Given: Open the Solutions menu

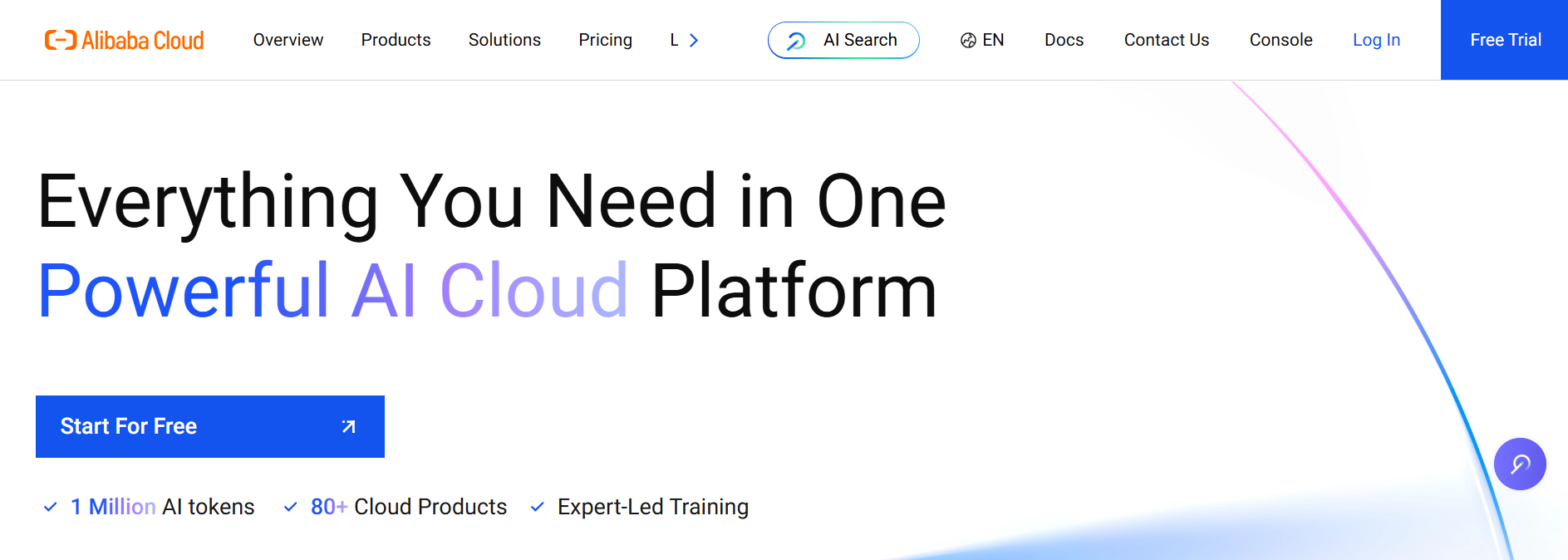Looking at the screenshot, I should (x=504, y=40).
